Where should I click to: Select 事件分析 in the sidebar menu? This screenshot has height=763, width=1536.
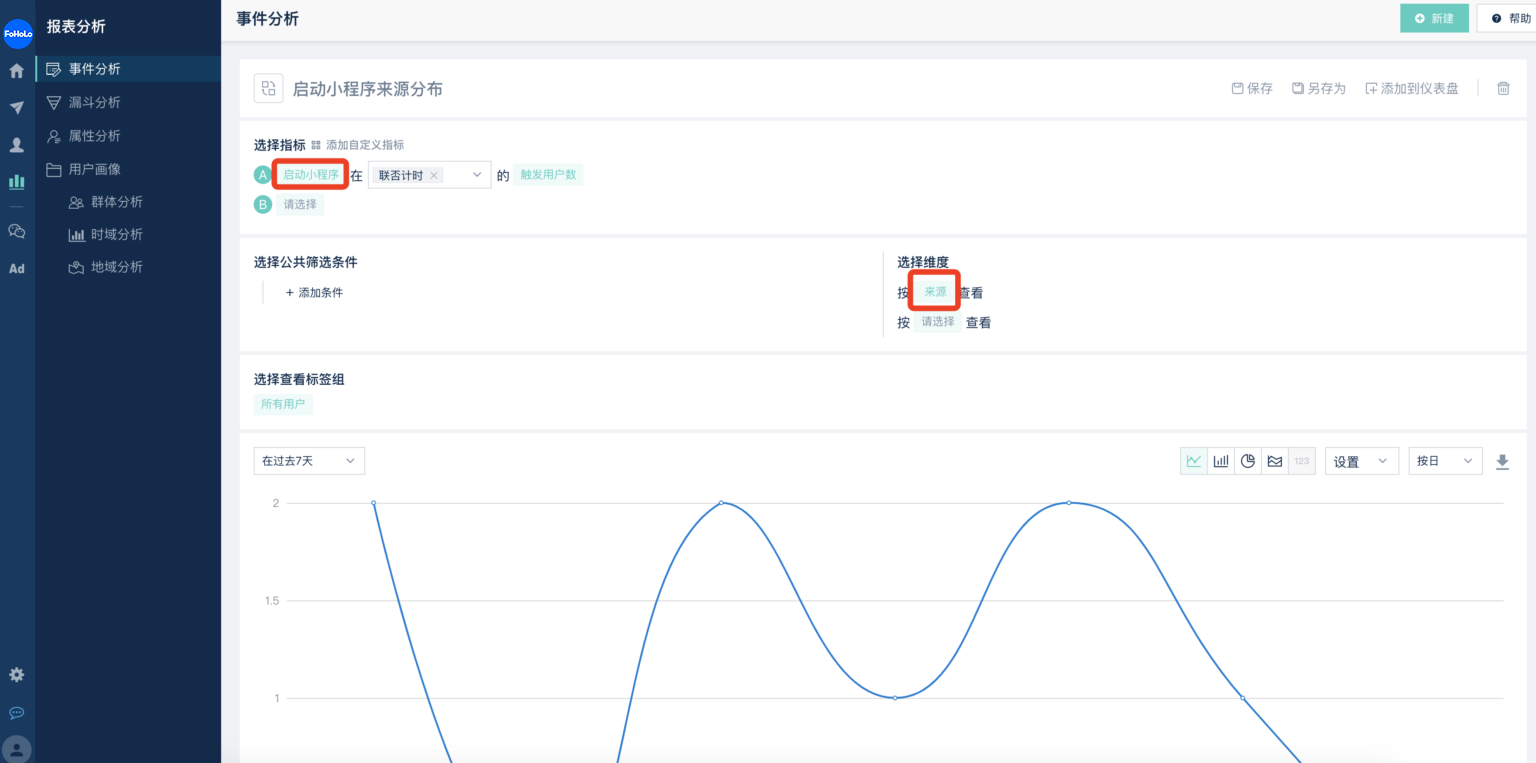coord(129,69)
